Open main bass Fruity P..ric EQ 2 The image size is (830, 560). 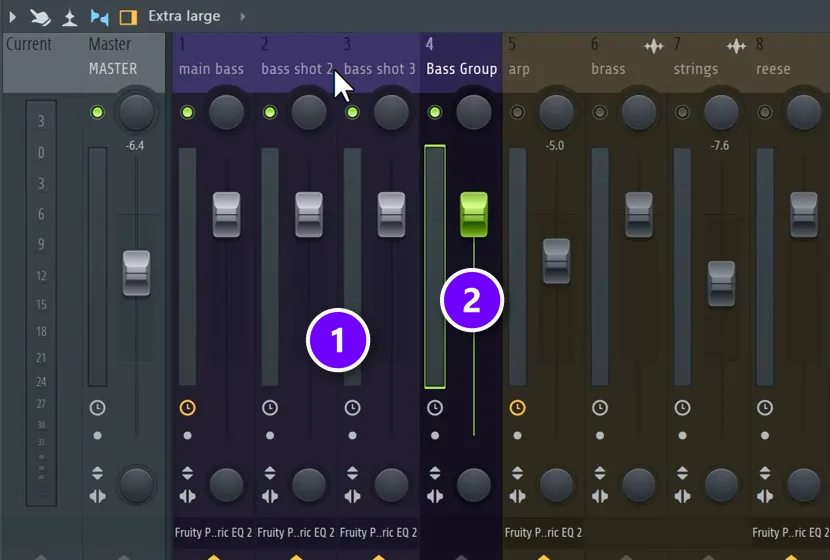(213, 532)
